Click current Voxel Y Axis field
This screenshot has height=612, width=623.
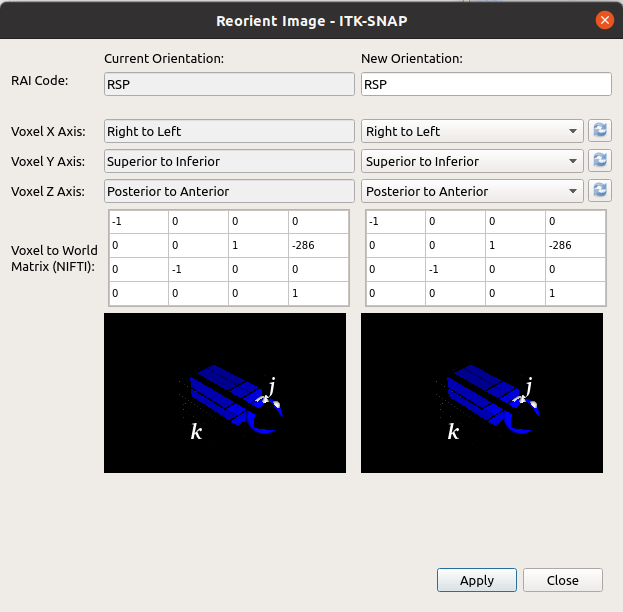point(229,161)
